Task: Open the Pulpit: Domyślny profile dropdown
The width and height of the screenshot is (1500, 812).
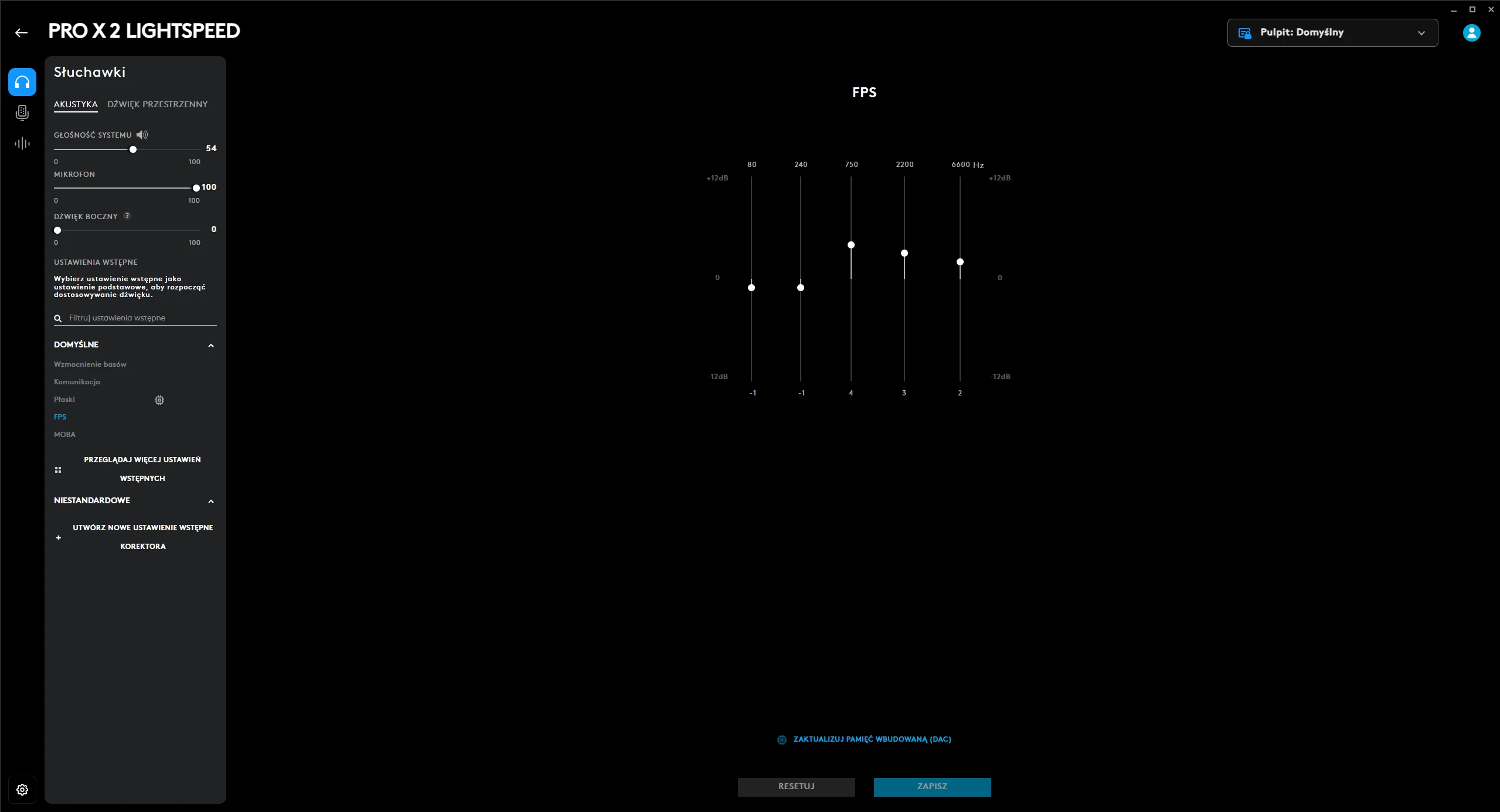Action: click(x=1332, y=33)
